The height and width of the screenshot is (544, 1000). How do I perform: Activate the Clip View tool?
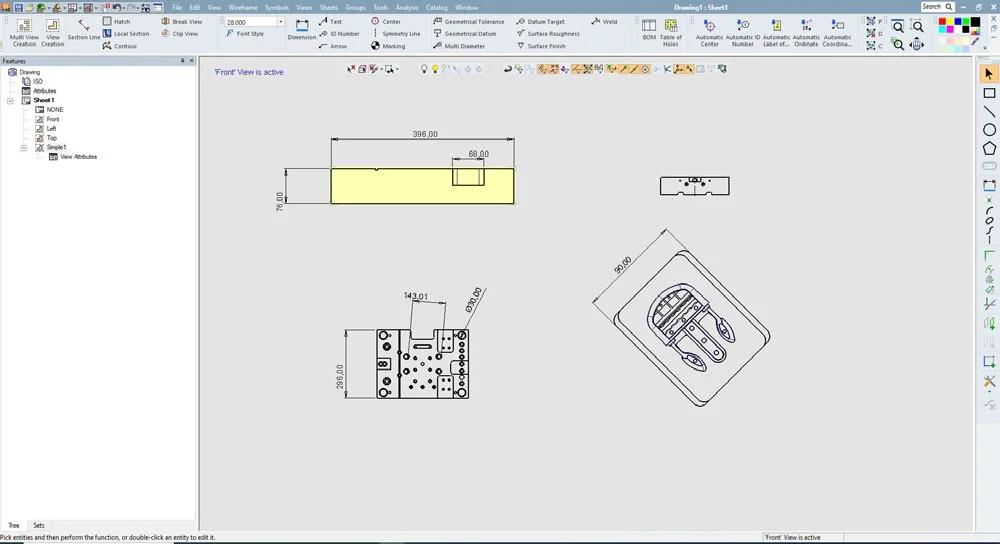180,34
